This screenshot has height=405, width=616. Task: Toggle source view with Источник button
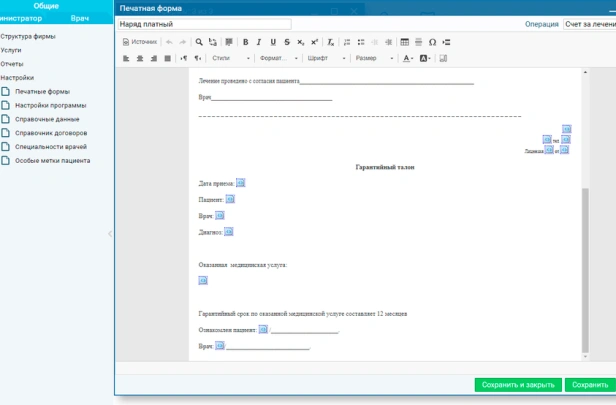click(x=140, y=42)
